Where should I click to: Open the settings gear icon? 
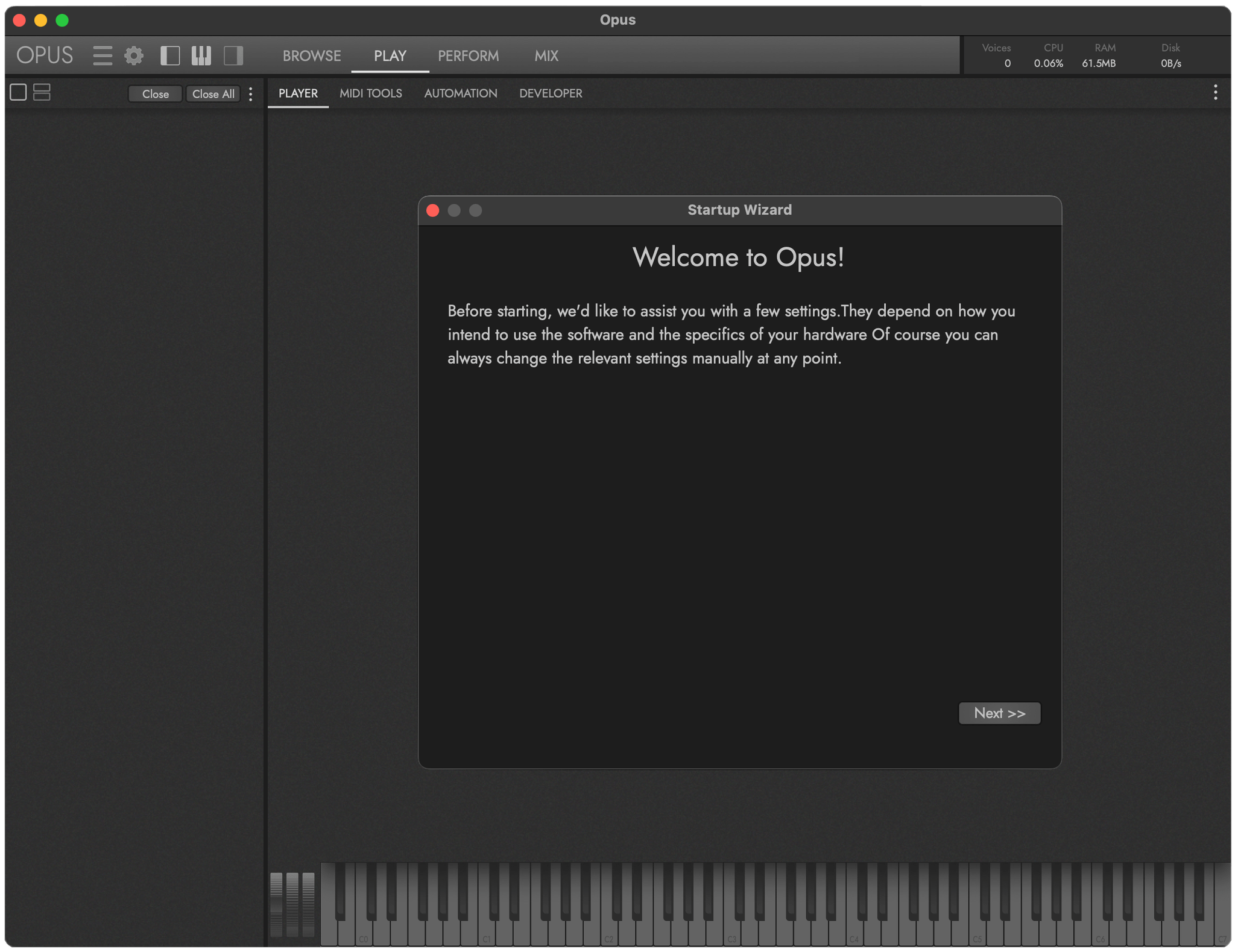pos(134,55)
